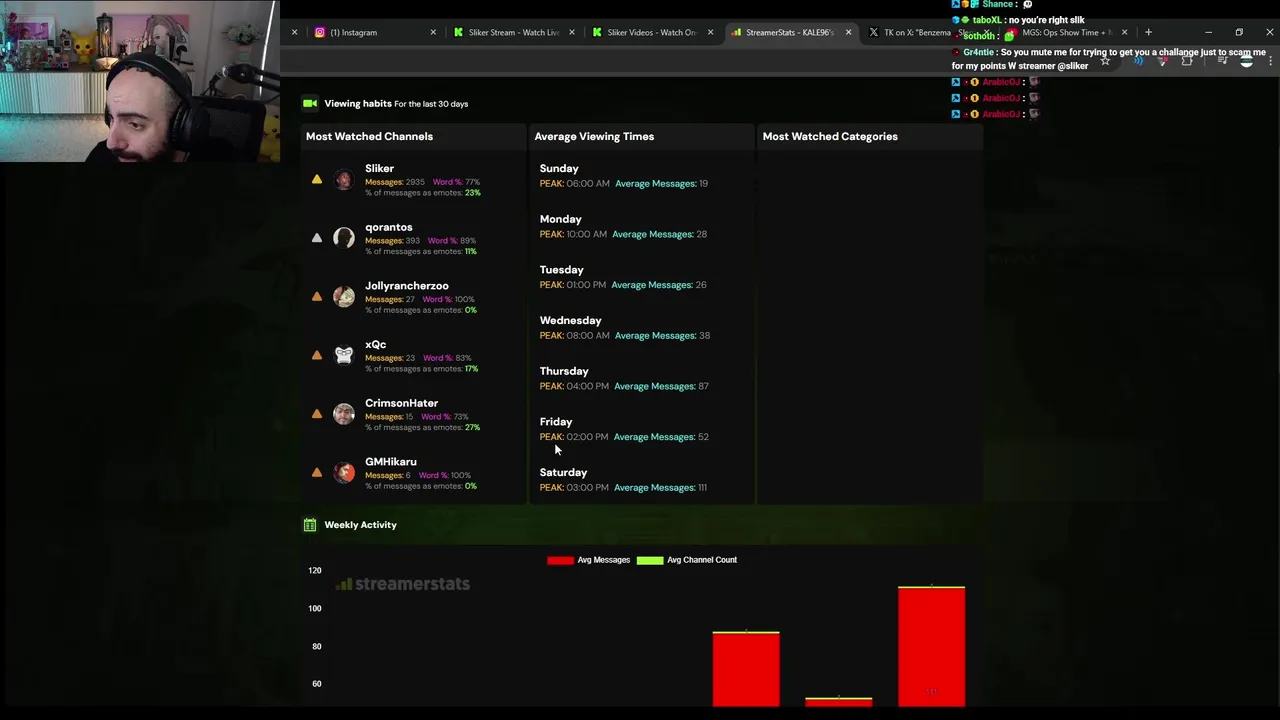This screenshot has height=720, width=1280.
Task: Click the Weekly Activity heading text
Action: pyautogui.click(x=360, y=525)
